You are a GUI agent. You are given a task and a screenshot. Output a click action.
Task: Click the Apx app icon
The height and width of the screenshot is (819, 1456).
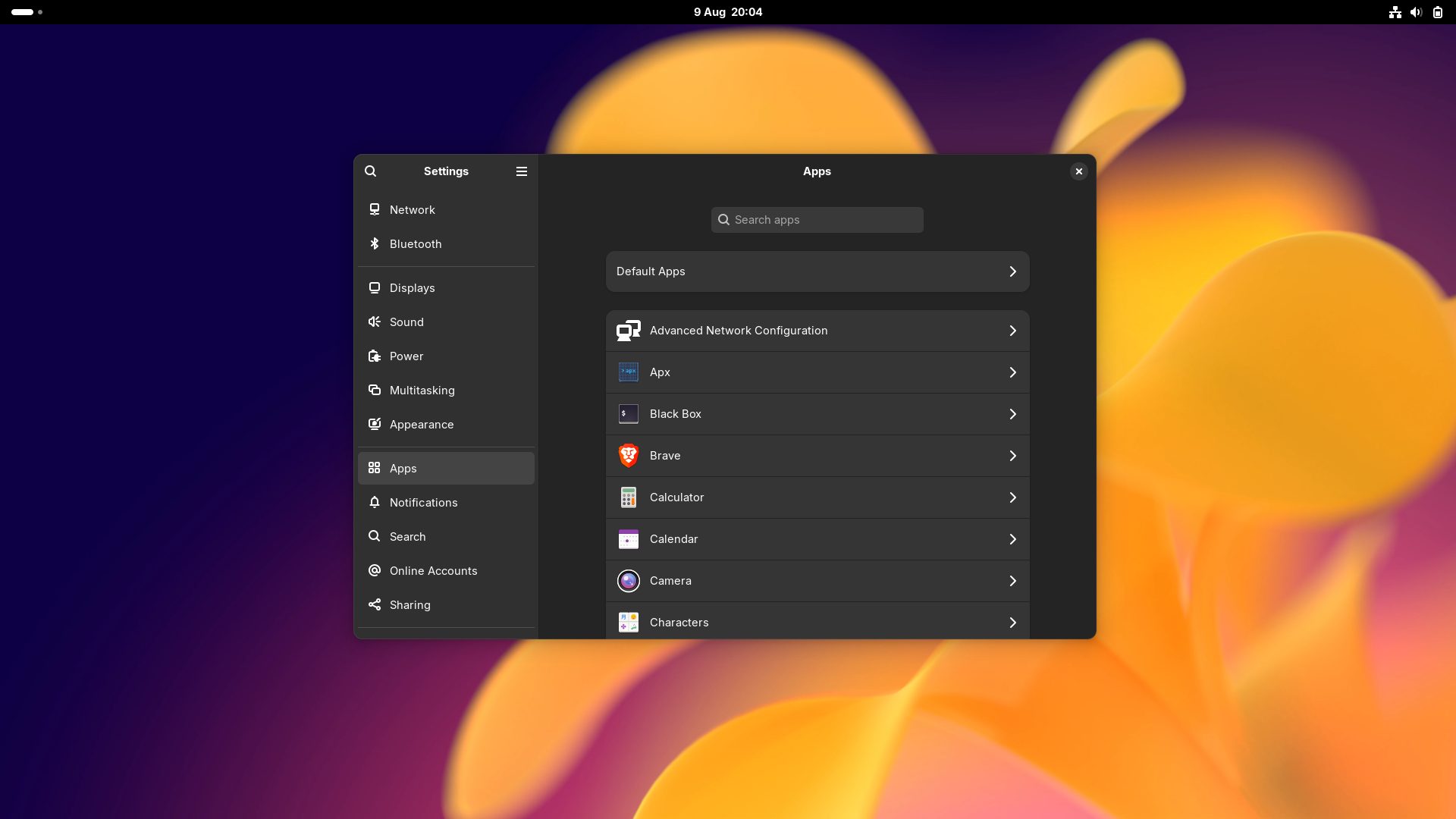[x=629, y=372]
